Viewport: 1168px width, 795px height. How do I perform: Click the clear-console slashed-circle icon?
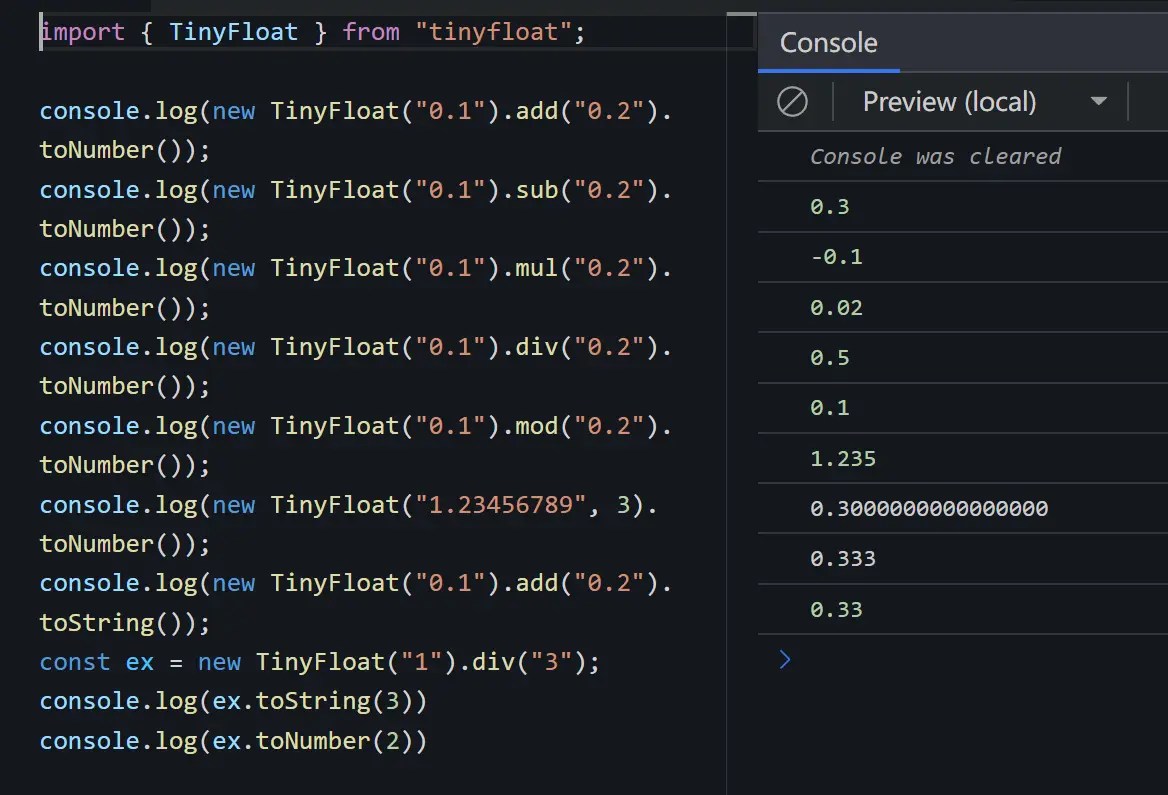(x=793, y=101)
